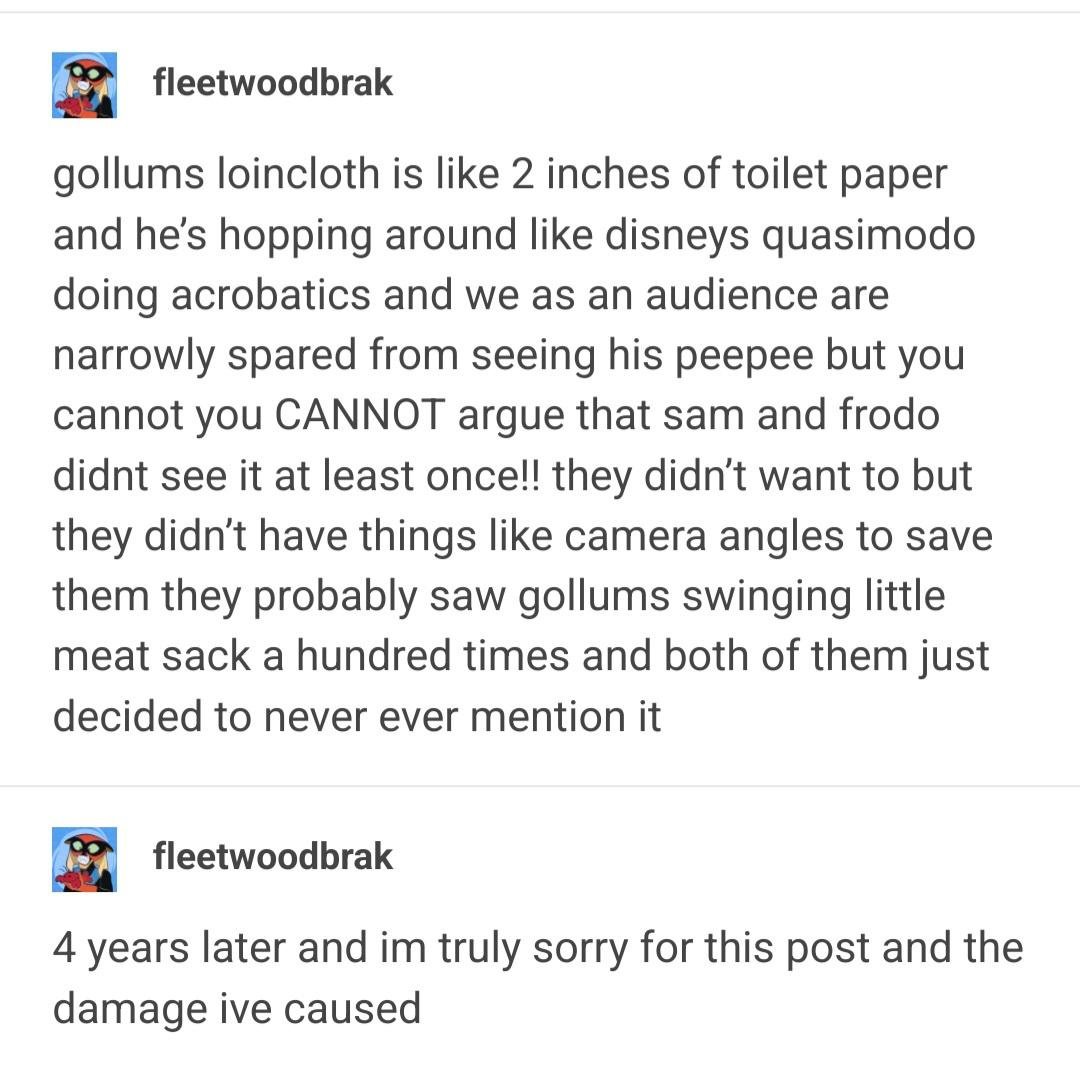Viewport: 1080px width, 1087px height.
Task: Click the line starting 'narrowly spared from'
Action: point(509,355)
